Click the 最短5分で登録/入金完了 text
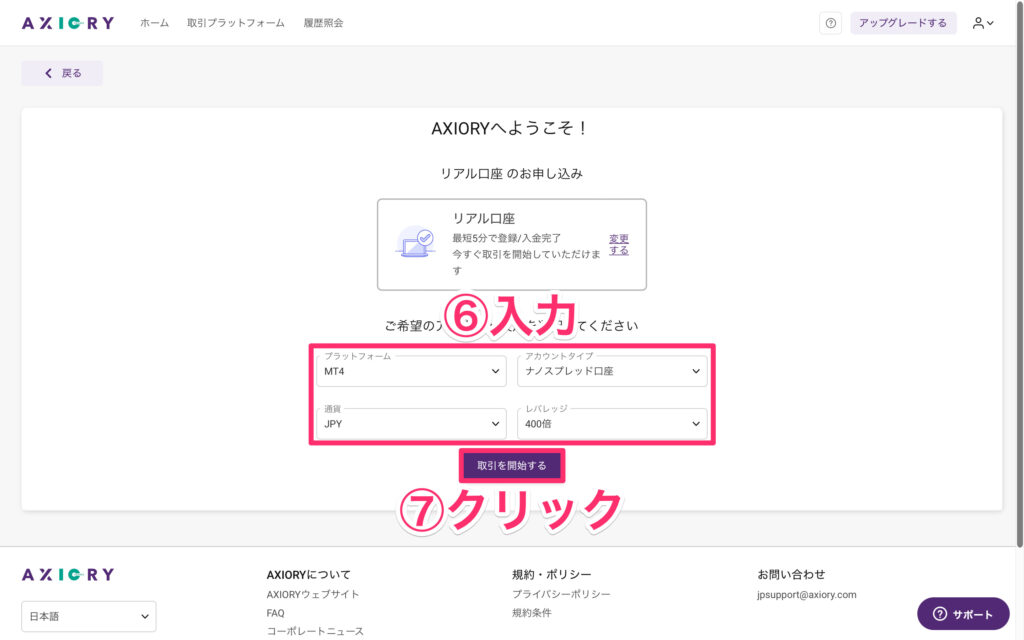This screenshot has width=1024, height=640. [x=507, y=238]
